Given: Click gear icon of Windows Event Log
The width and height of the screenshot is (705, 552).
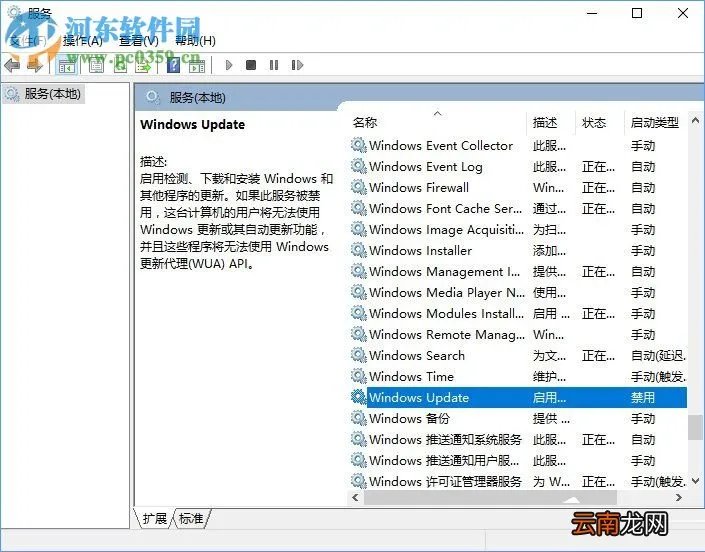Looking at the screenshot, I should point(359,166).
